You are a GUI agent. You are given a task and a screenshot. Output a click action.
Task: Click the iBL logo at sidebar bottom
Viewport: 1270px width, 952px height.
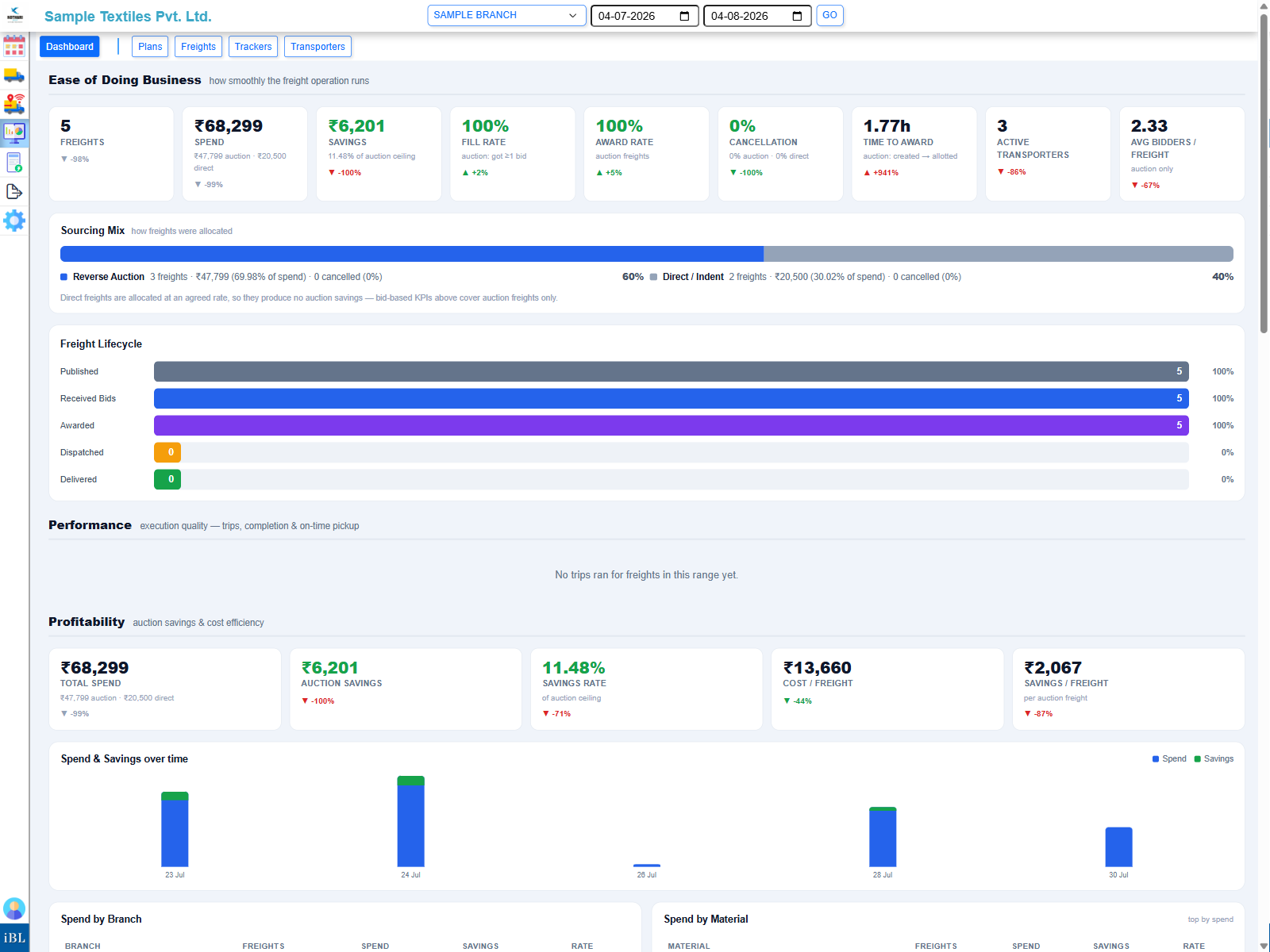(x=14, y=938)
